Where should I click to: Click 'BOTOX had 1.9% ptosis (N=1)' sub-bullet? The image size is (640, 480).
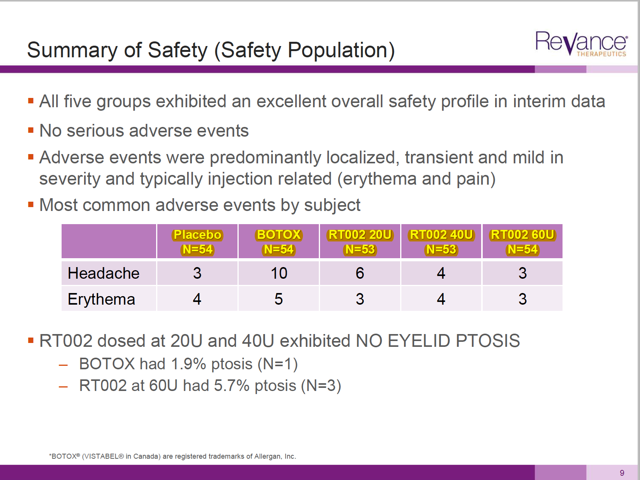pos(188,364)
